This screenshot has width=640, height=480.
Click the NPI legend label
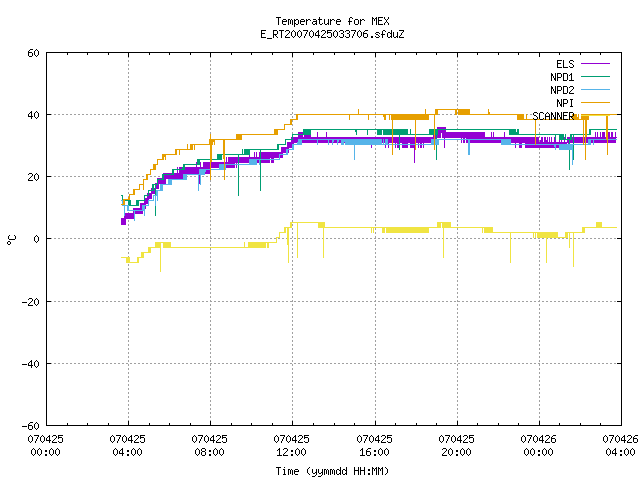[x=565, y=103]
